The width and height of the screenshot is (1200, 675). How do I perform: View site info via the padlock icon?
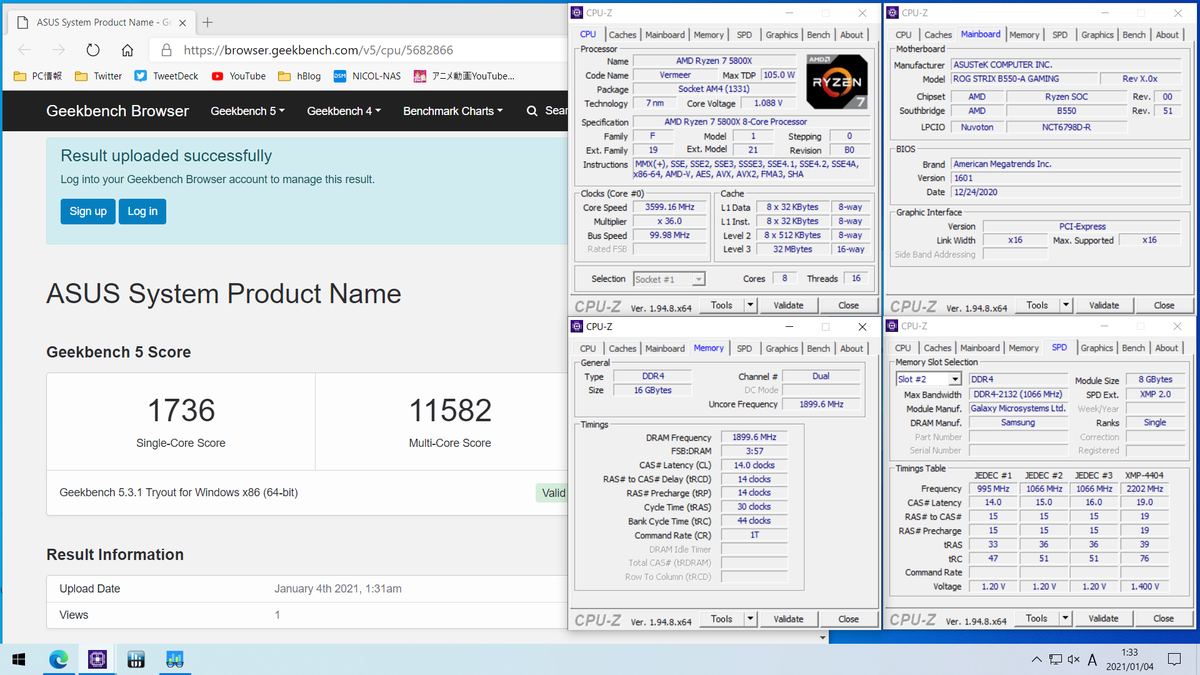[167, 49]
